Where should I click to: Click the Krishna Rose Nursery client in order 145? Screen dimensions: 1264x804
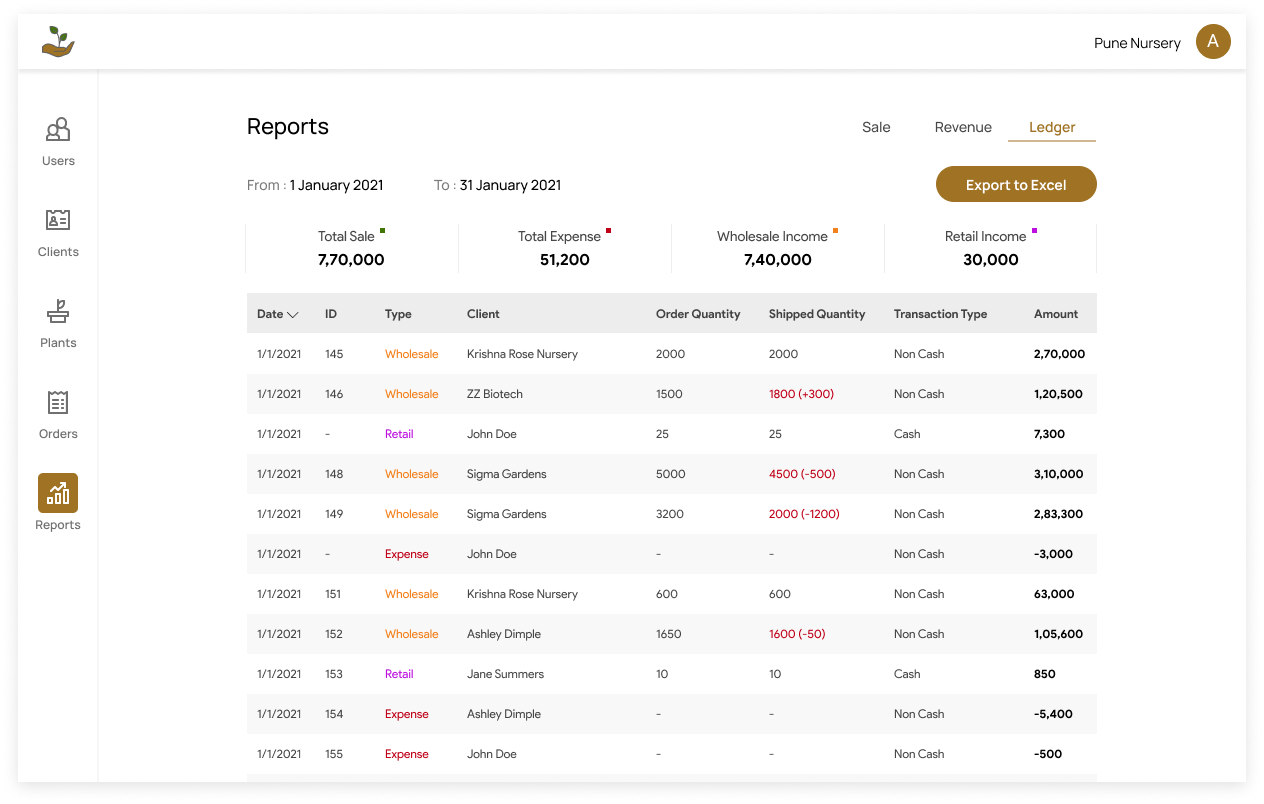(522, 354)
